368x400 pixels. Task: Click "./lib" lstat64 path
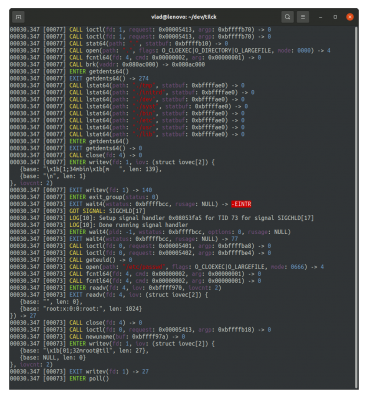[143, 134]
